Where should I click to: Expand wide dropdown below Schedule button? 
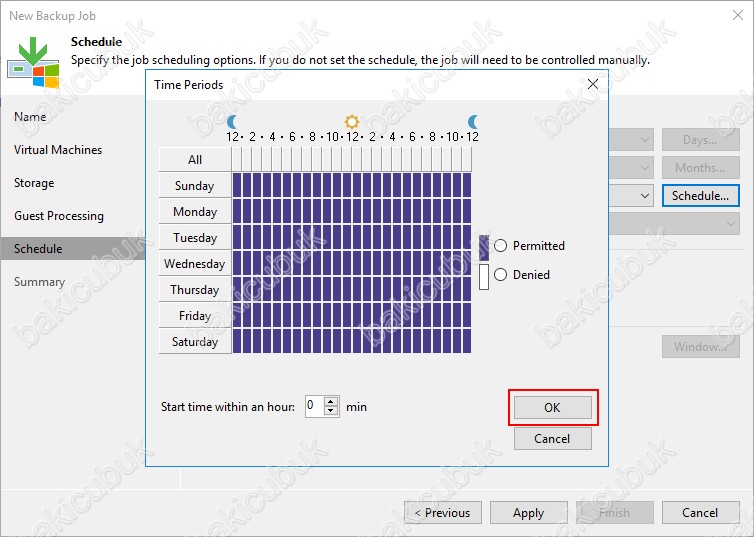pyautogui.click(x=731, y=224)
